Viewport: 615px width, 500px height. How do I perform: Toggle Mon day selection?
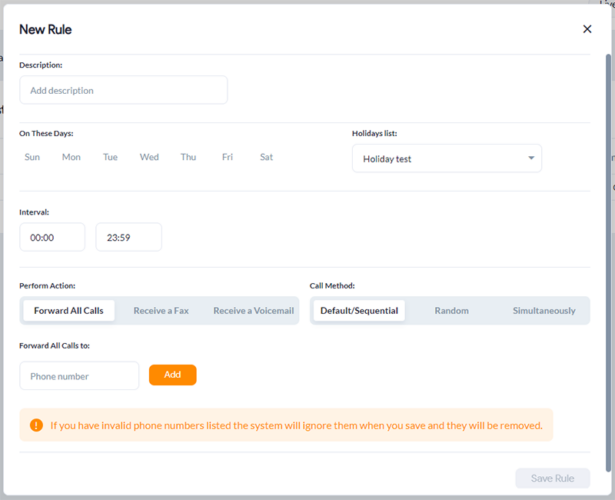pos(71,157)
